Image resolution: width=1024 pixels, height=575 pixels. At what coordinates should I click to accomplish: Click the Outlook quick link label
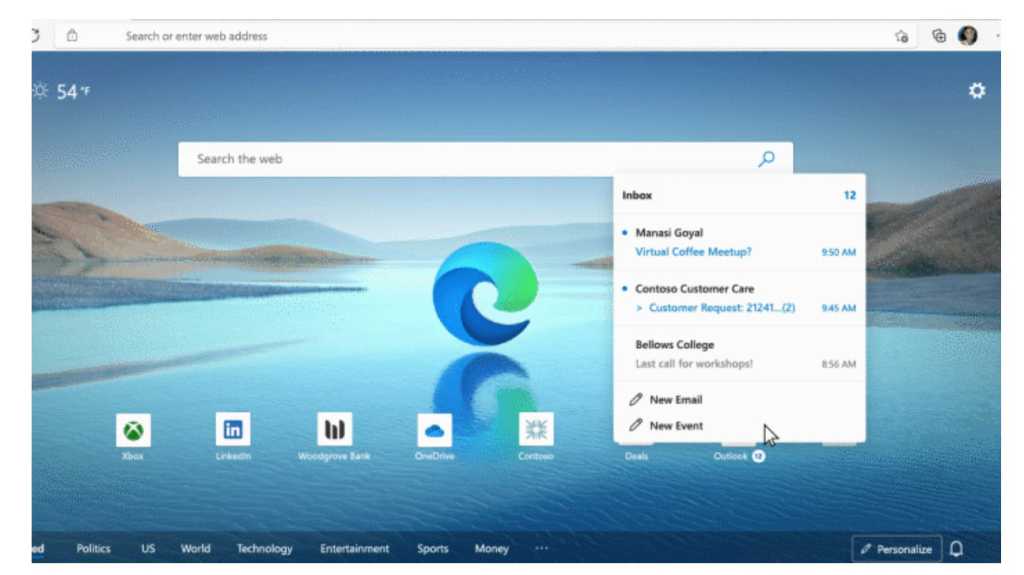[730, 456]
